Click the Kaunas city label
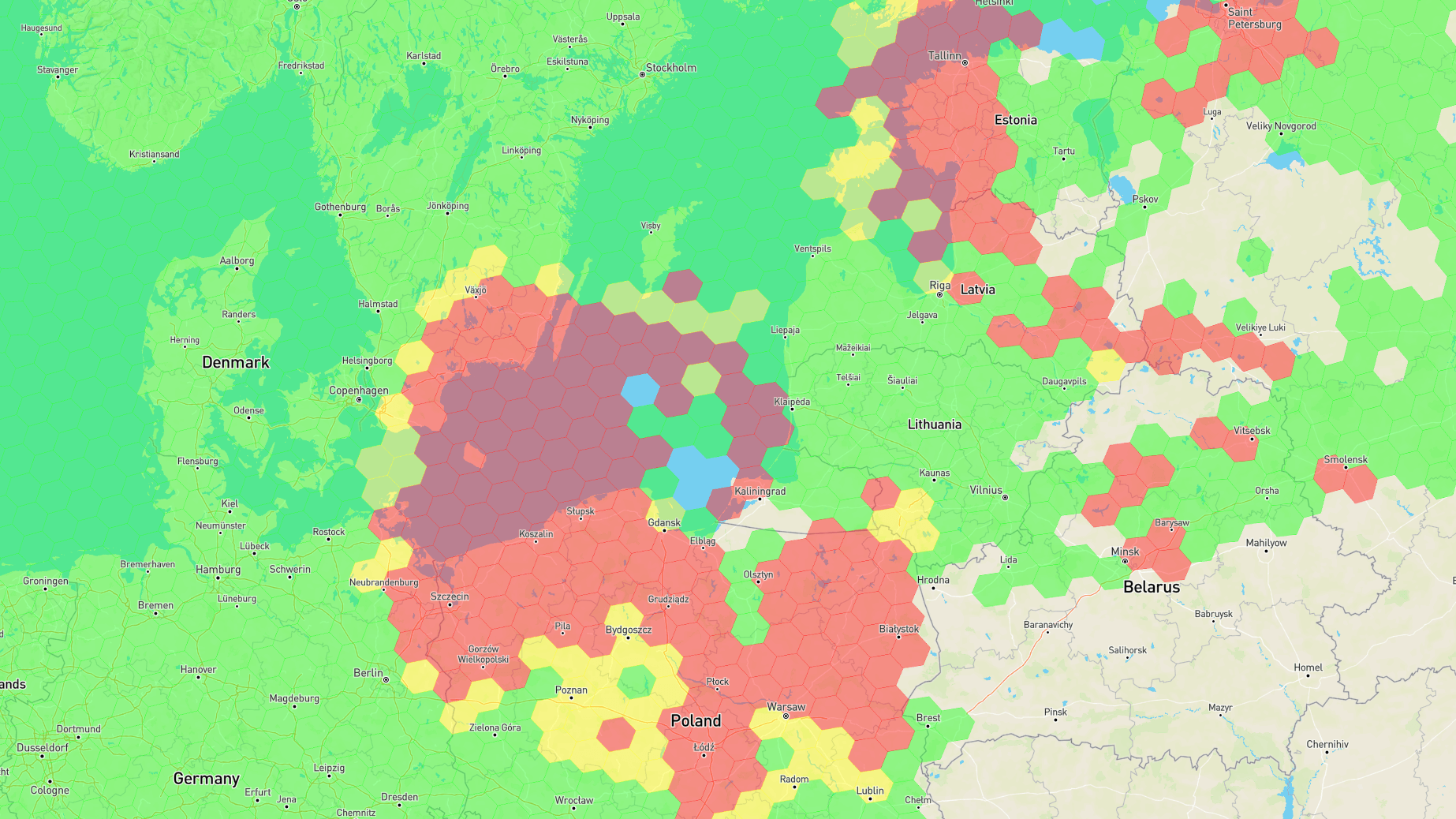This screenshot has height=819, width=1456. pos(935,473)
